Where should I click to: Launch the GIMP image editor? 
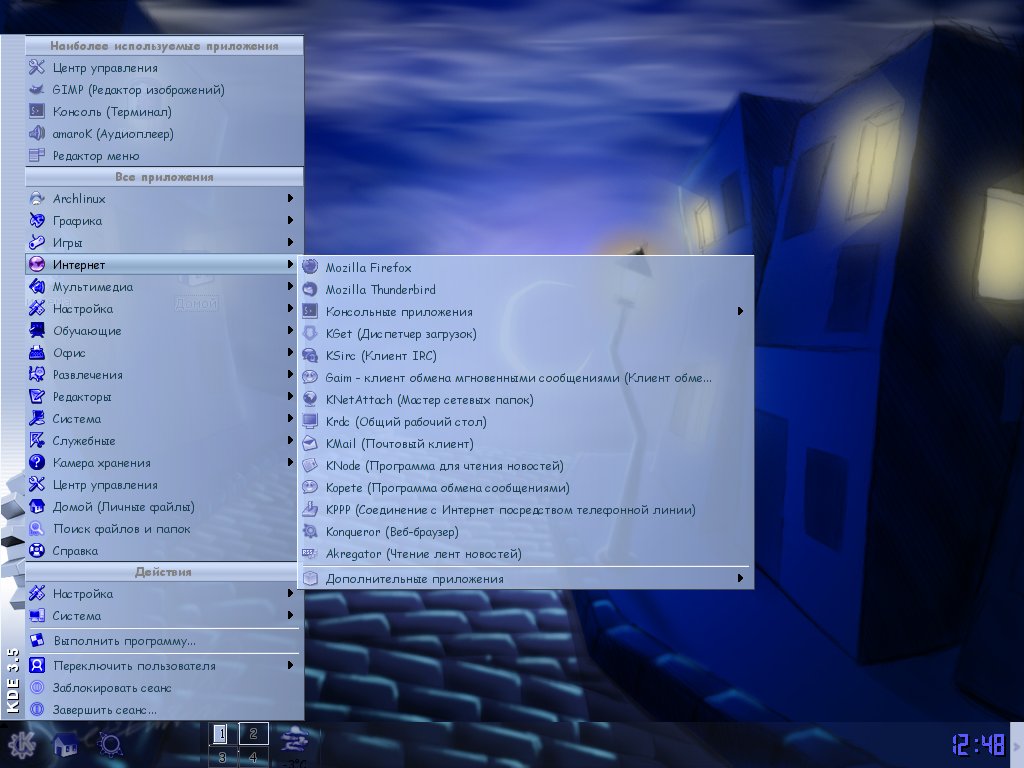coord(130,89)
